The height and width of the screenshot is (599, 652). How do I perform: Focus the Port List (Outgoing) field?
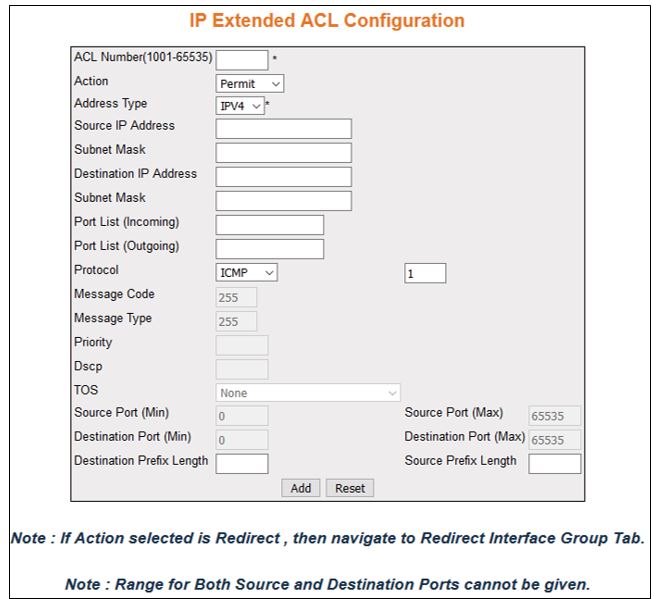270,249
